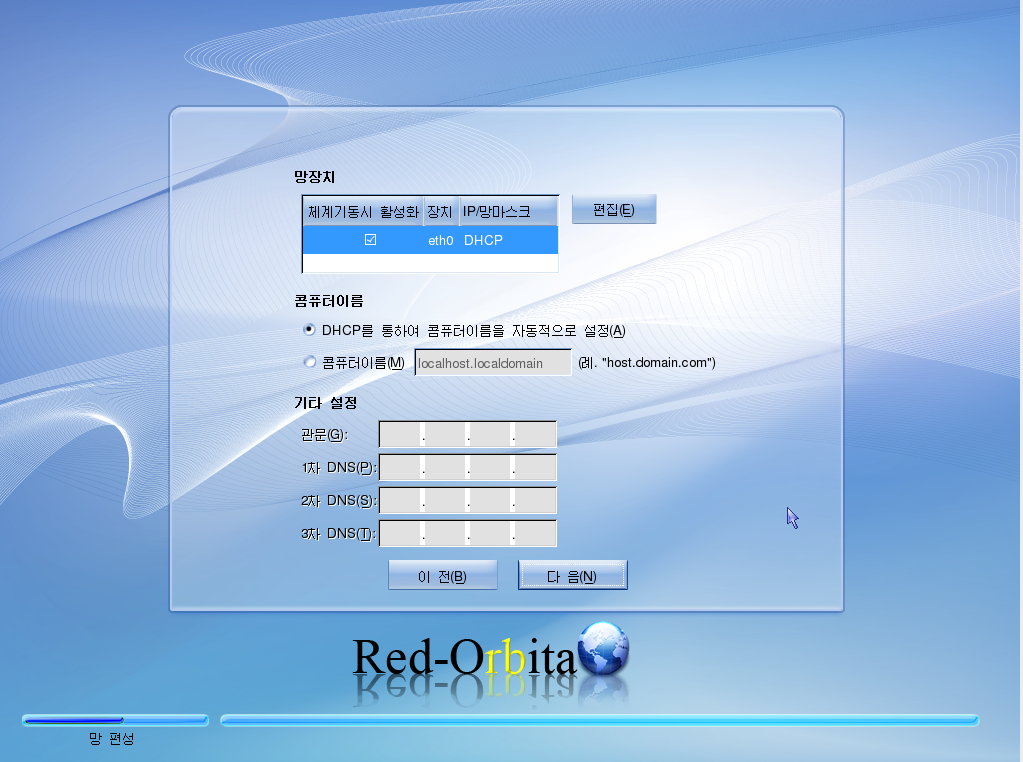1023x762 pixels.
Task: Click the first octet of 3차 DNS field
Action: [401, 534]
